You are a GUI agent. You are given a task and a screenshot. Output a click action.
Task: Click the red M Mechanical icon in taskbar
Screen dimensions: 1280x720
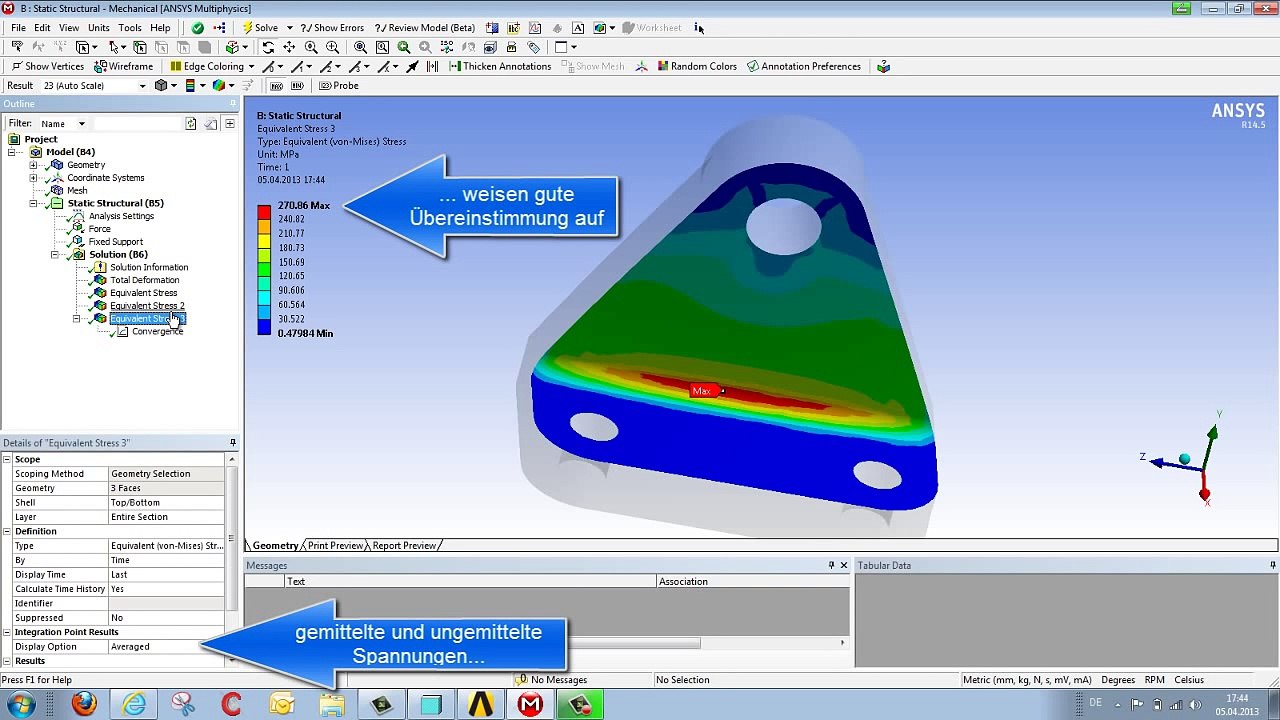[530, 704]
